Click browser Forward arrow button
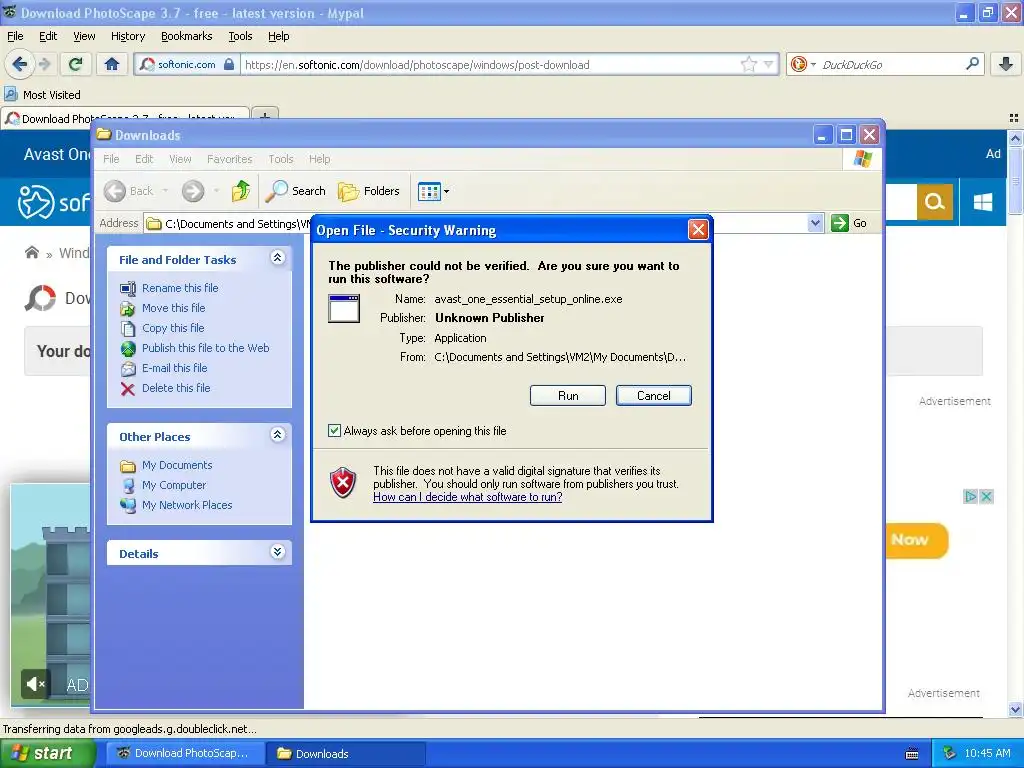The height and width of the screenshot is (768, 1024). click(44, 64)
